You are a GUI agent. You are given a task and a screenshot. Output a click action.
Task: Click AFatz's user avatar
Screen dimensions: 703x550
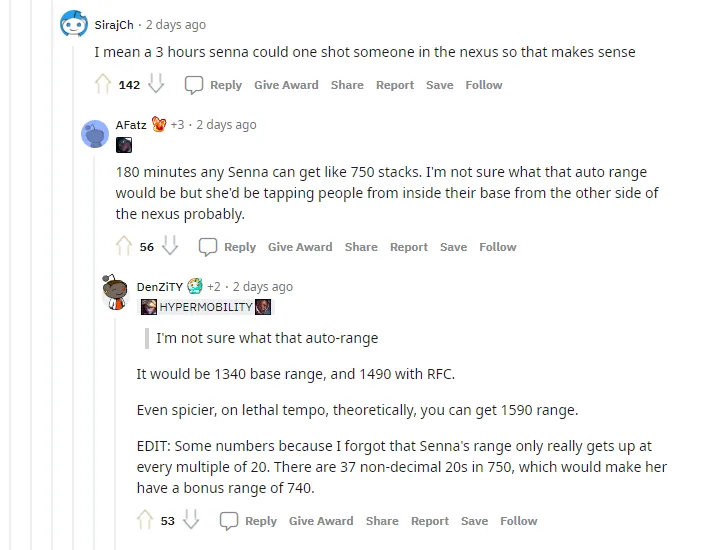pyautogui.click(x=95, y=134)
